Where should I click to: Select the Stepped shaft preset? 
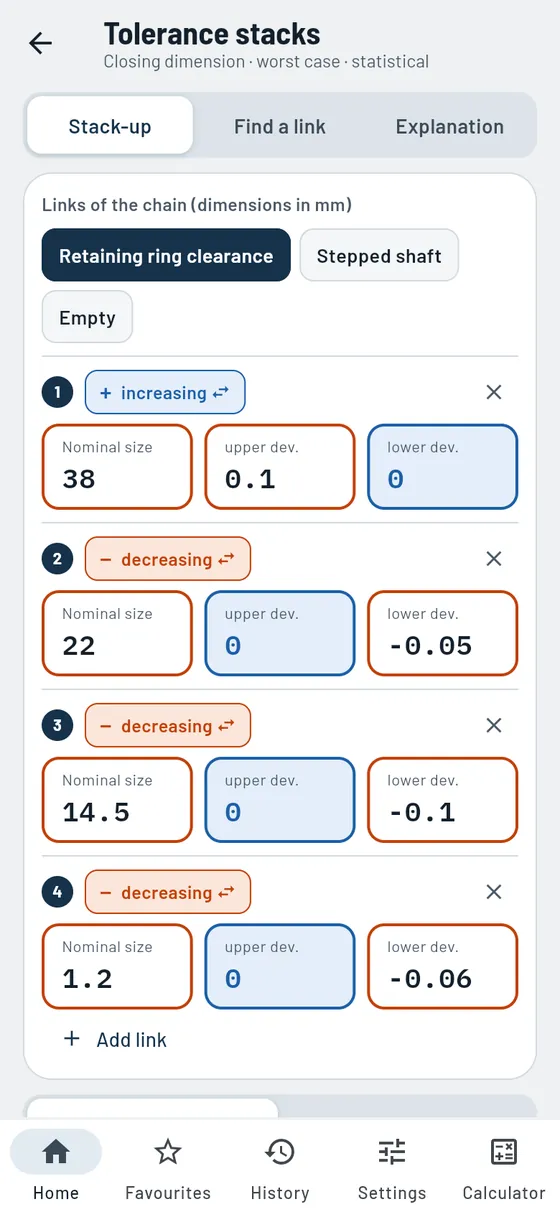click(379, 256)
